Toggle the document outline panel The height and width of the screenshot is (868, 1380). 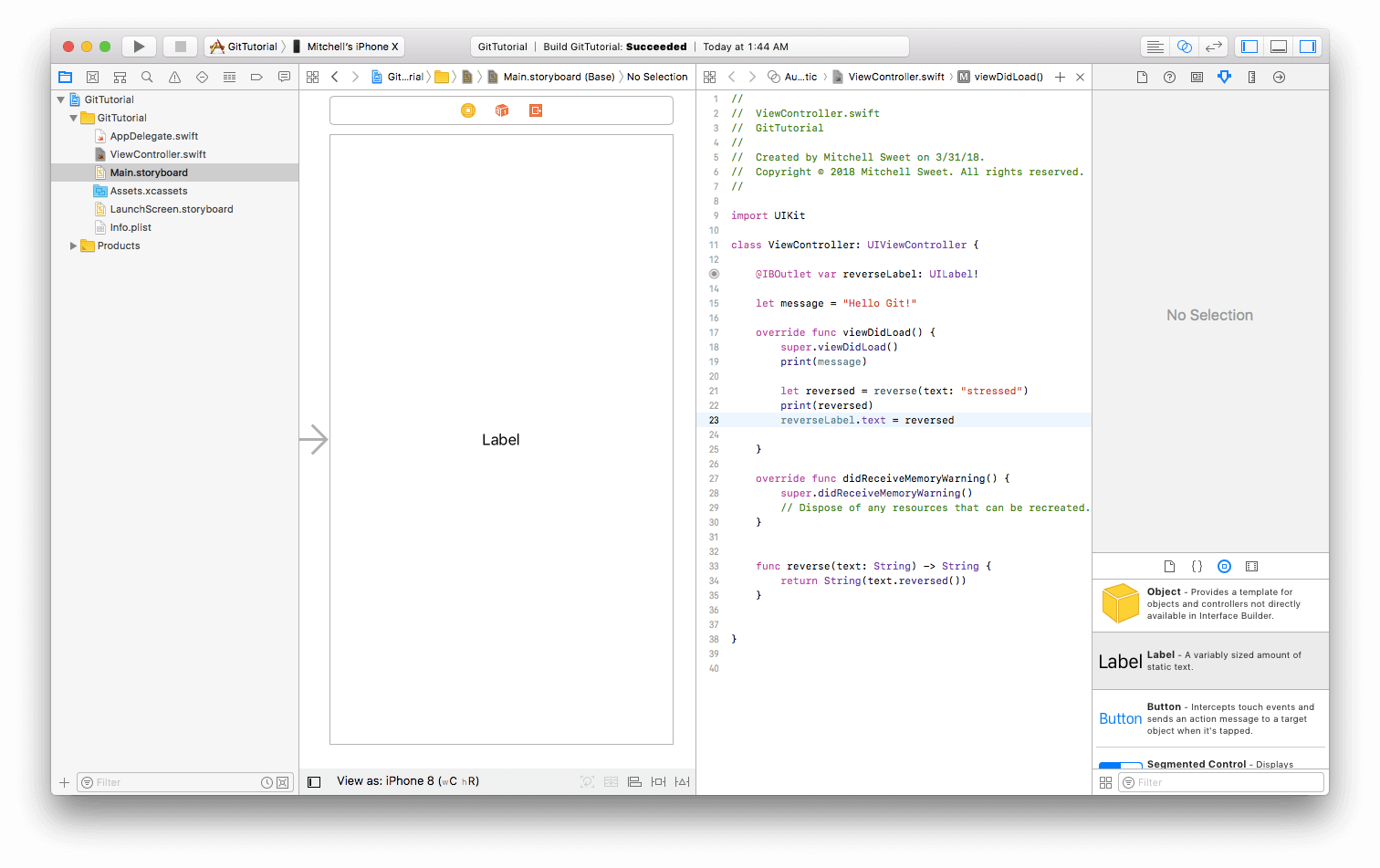tap(314, 782)
